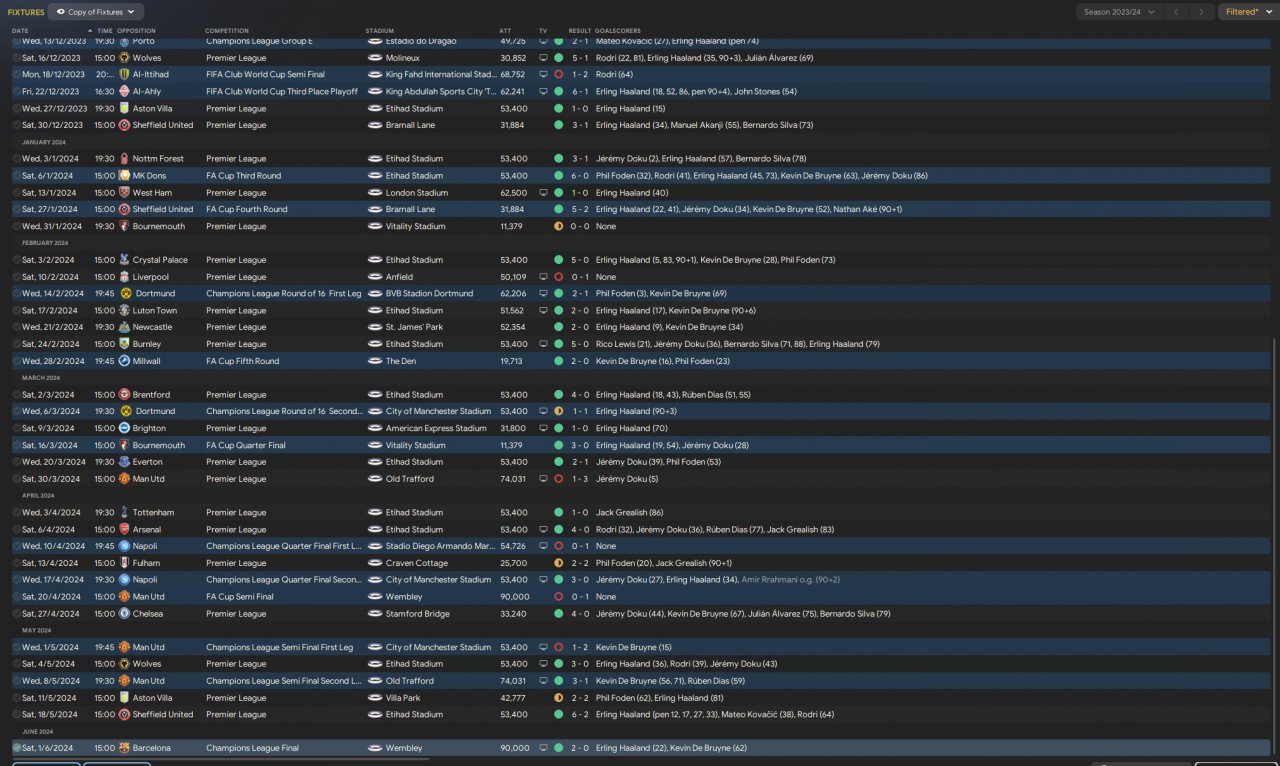Image resolution: width=1280 pixels, height=766 pixels.
Task: Click the vertical scrollbar of the fixtures list
Action: point(1275,547)
